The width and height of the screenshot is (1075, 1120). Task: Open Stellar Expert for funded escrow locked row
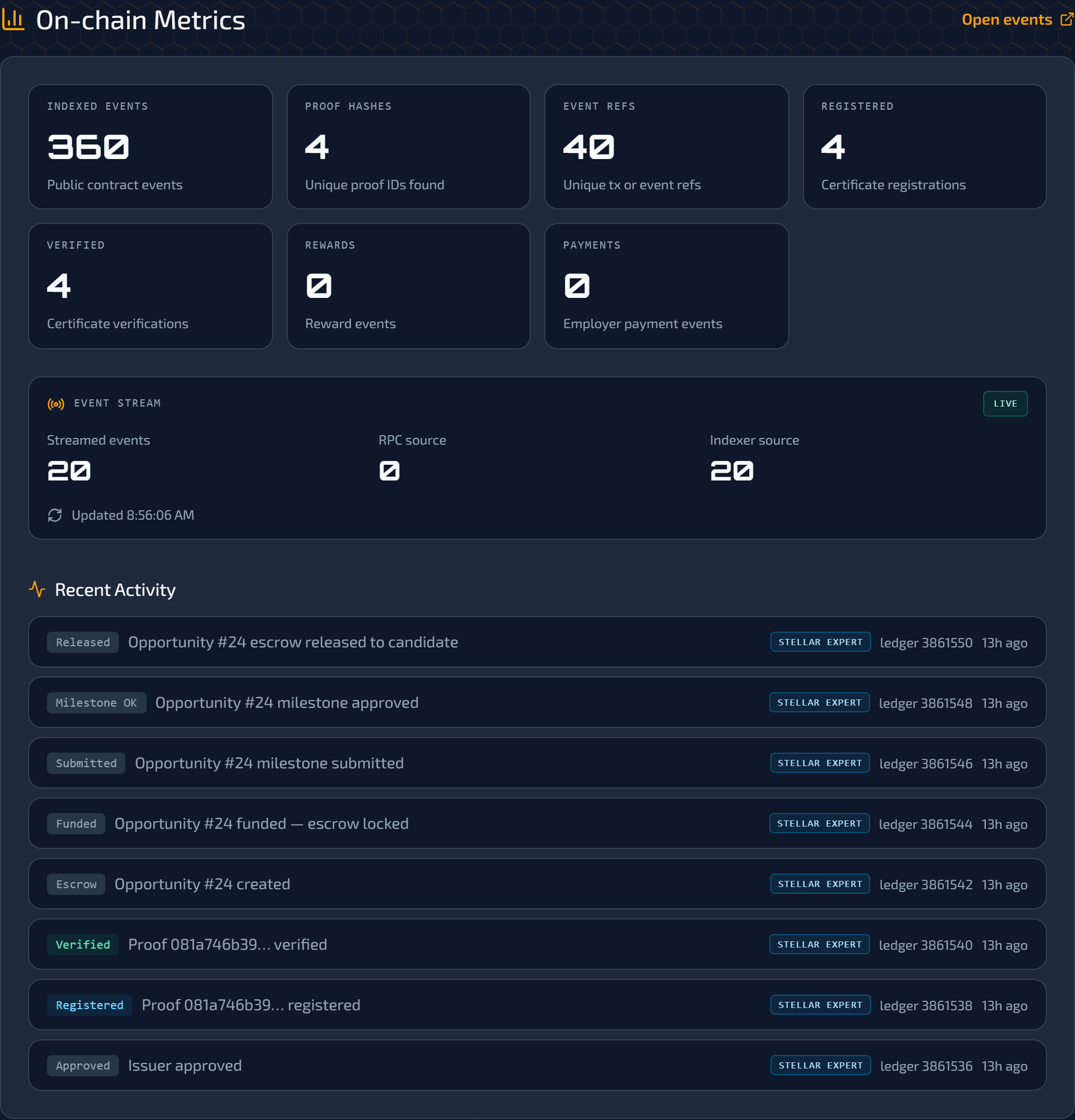tap(819, 823)
